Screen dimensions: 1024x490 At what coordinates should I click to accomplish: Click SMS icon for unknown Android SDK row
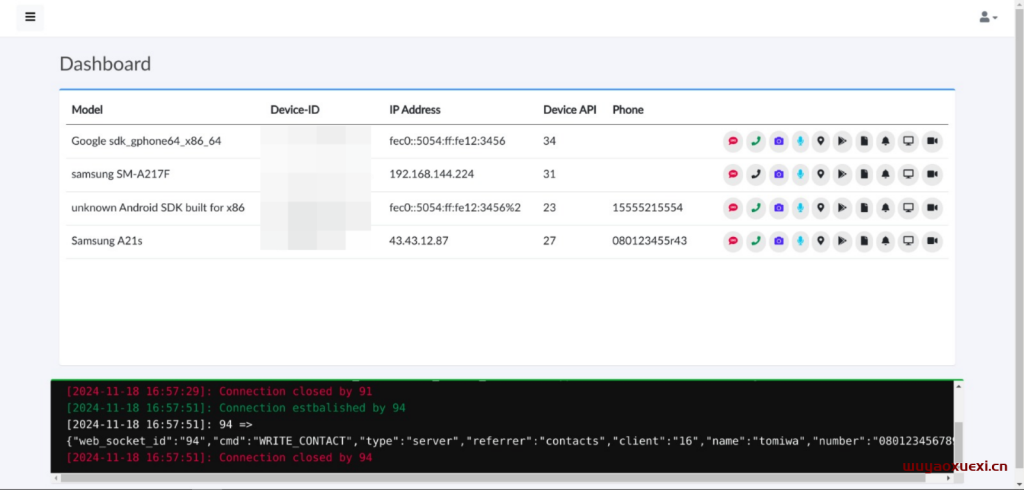733,208
